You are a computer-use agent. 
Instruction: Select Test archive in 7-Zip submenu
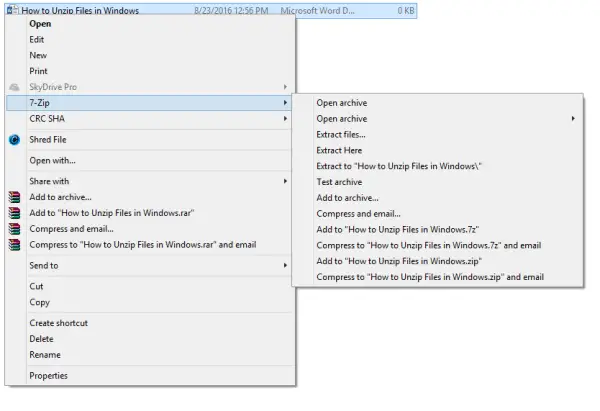[x=438, y=182]
